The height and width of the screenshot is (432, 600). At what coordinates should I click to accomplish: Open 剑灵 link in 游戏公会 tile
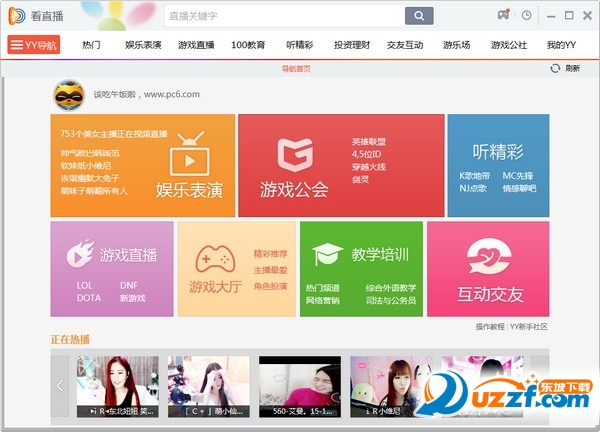[360, 179]
